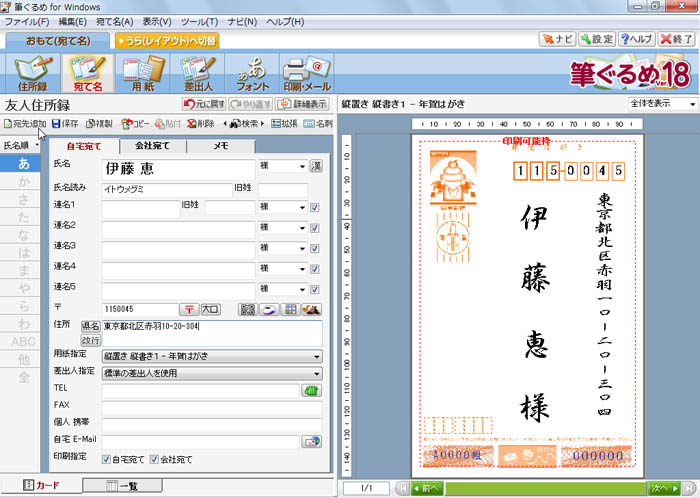This screenshot has height=498, width=700.
Task: Click the 保存 save icon
Action: (65, 124)
